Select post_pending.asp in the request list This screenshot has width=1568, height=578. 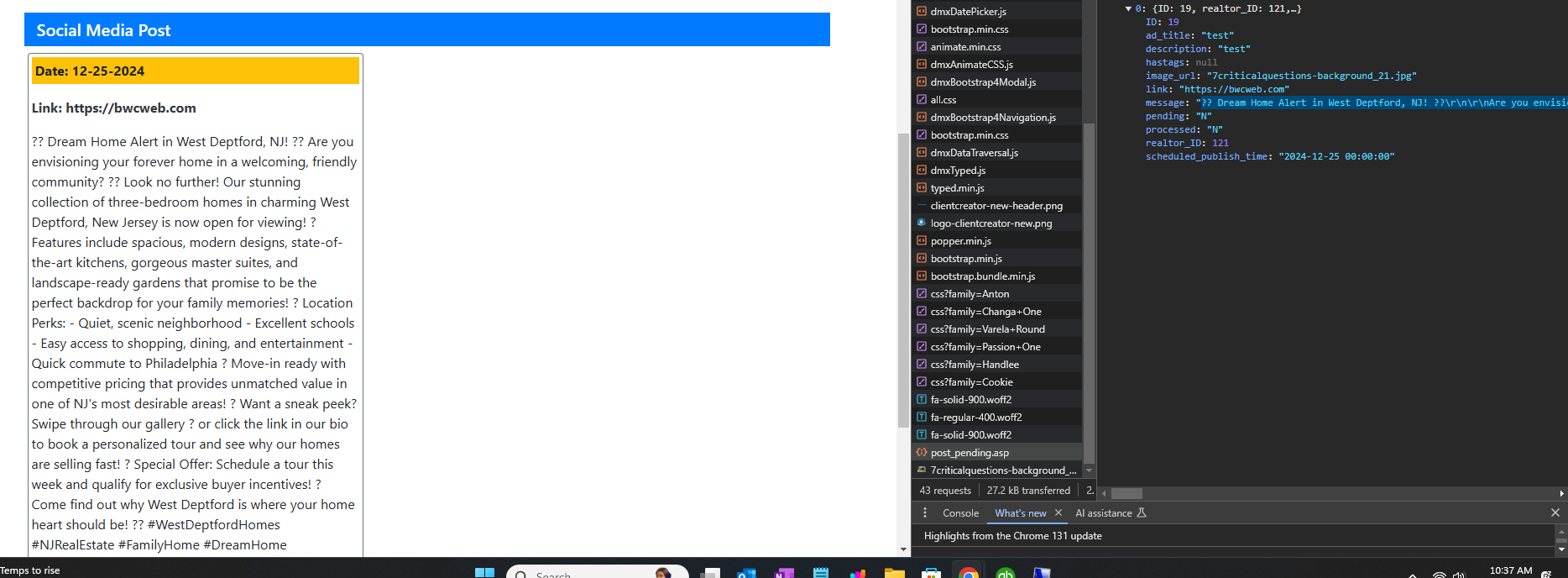[970, 453]
